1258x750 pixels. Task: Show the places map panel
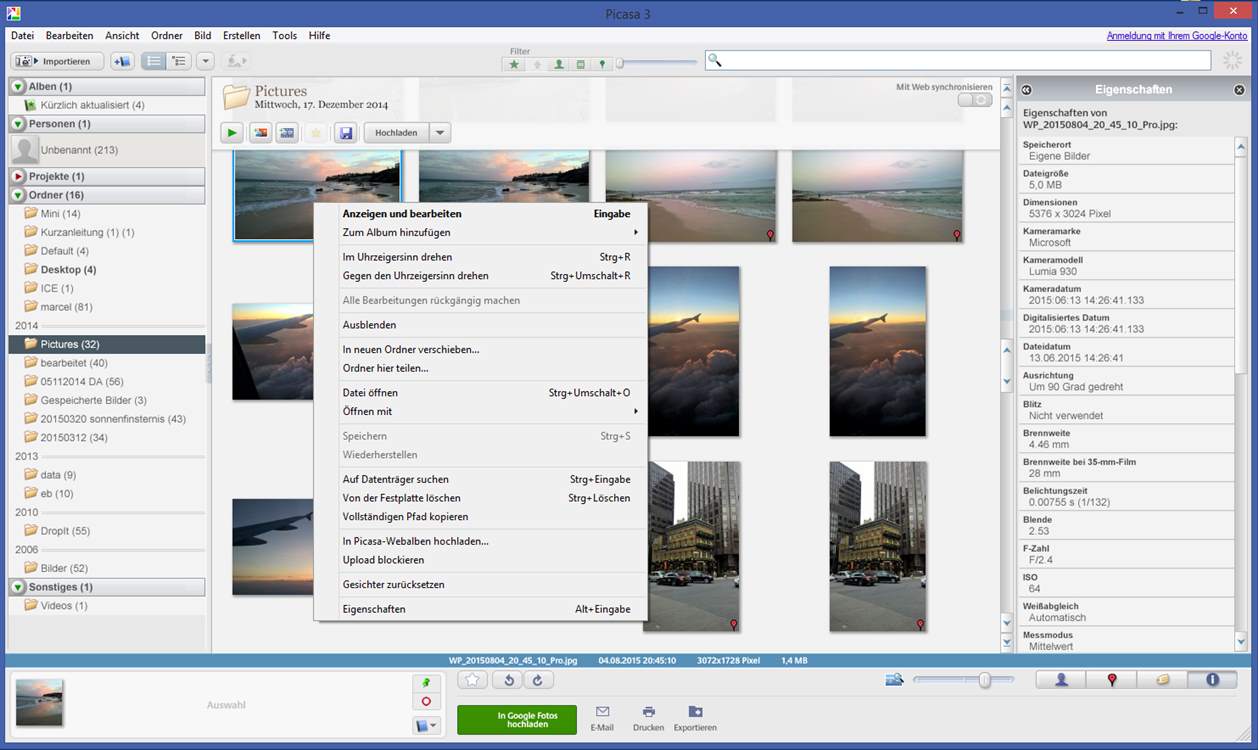pos(1111,680)
